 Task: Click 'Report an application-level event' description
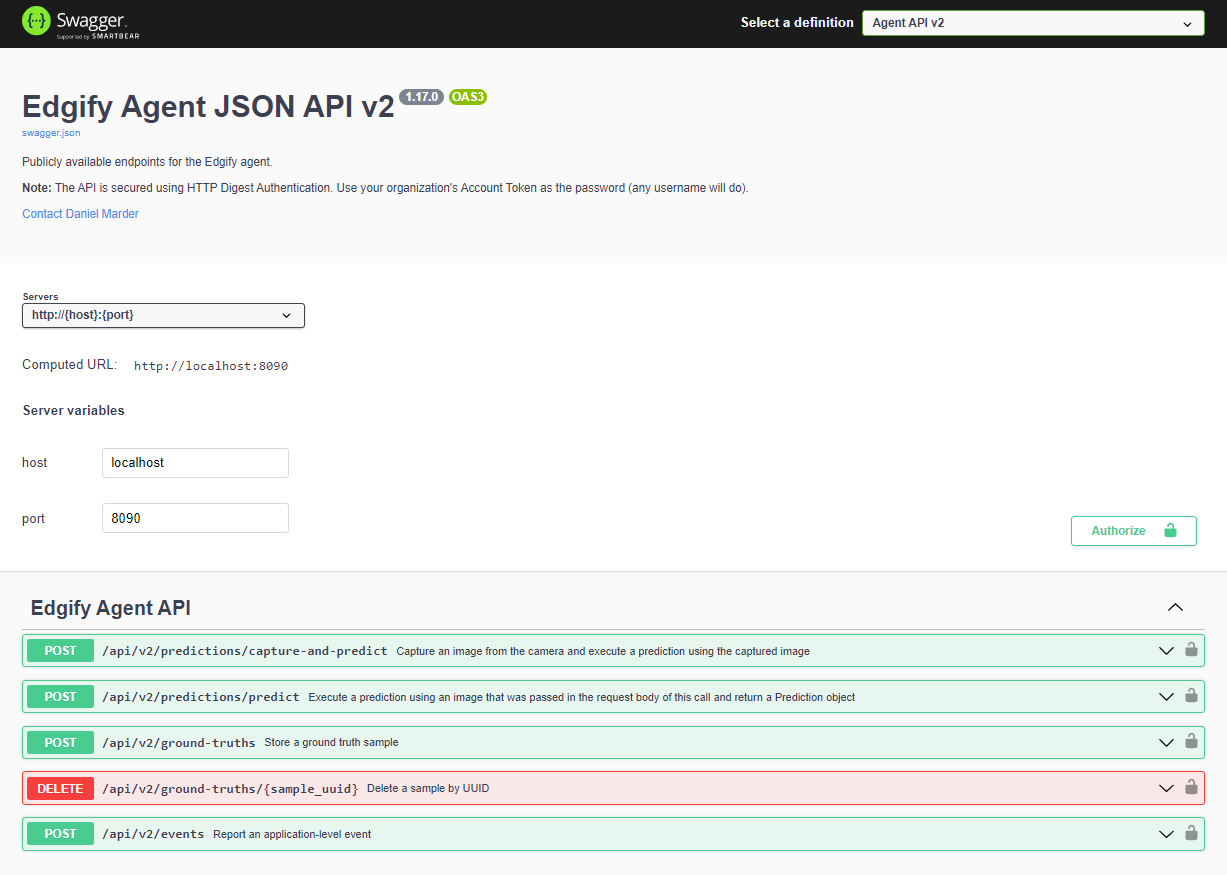click(292, 834)
